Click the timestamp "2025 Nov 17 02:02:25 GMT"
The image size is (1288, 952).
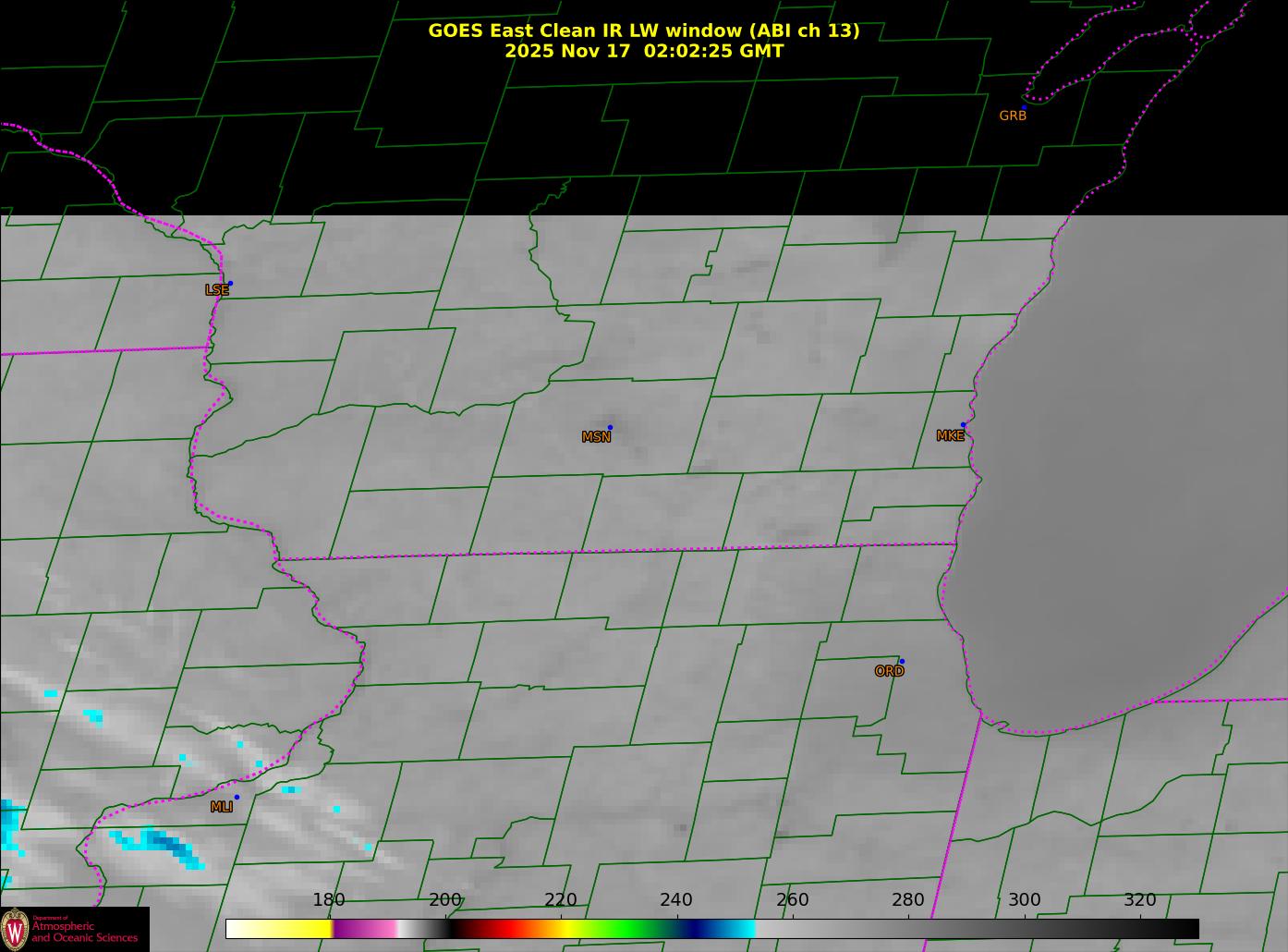point(644,51)
